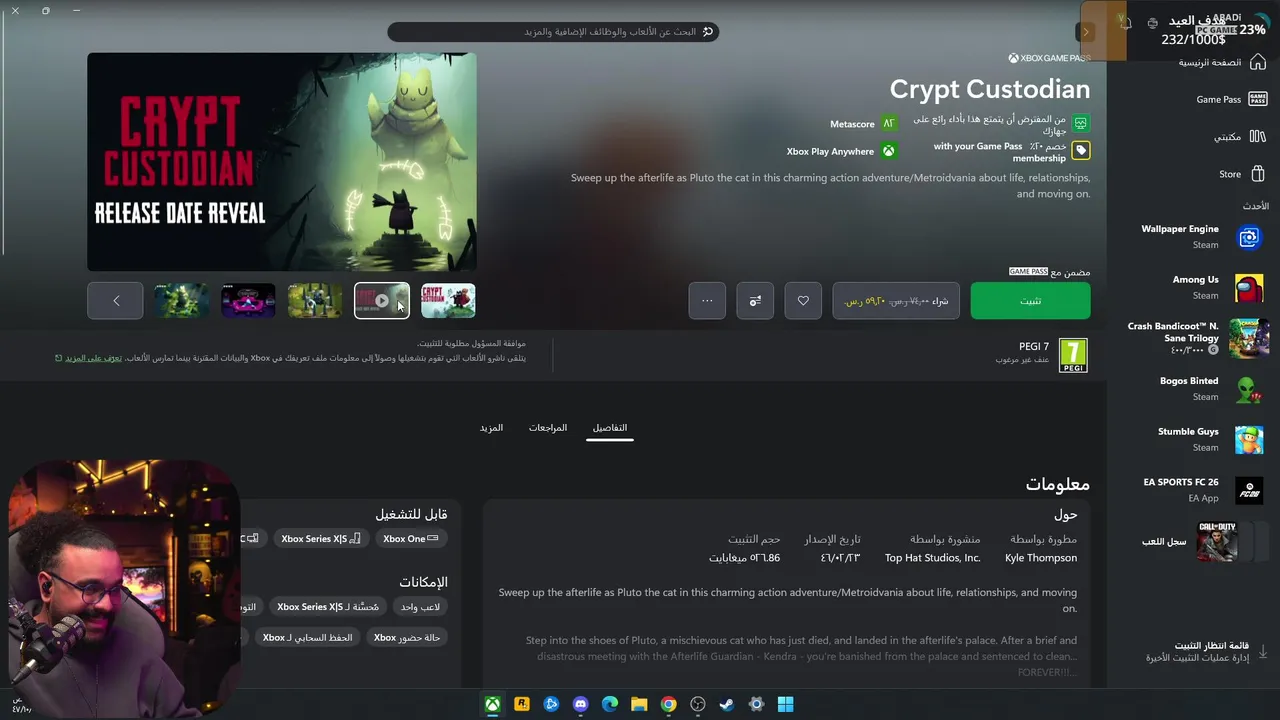1280x720 pixels.
Task: Switch to the More tab
Action: tap(491, 428)
